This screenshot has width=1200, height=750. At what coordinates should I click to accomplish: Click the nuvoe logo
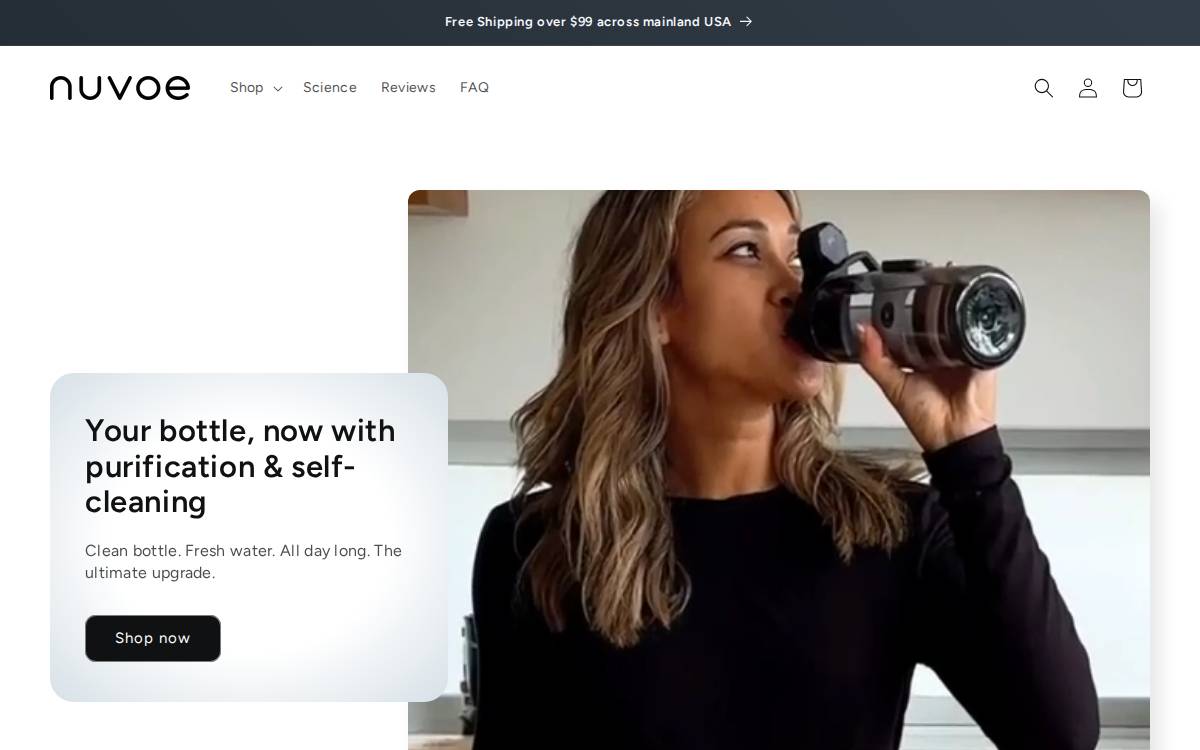120,88
